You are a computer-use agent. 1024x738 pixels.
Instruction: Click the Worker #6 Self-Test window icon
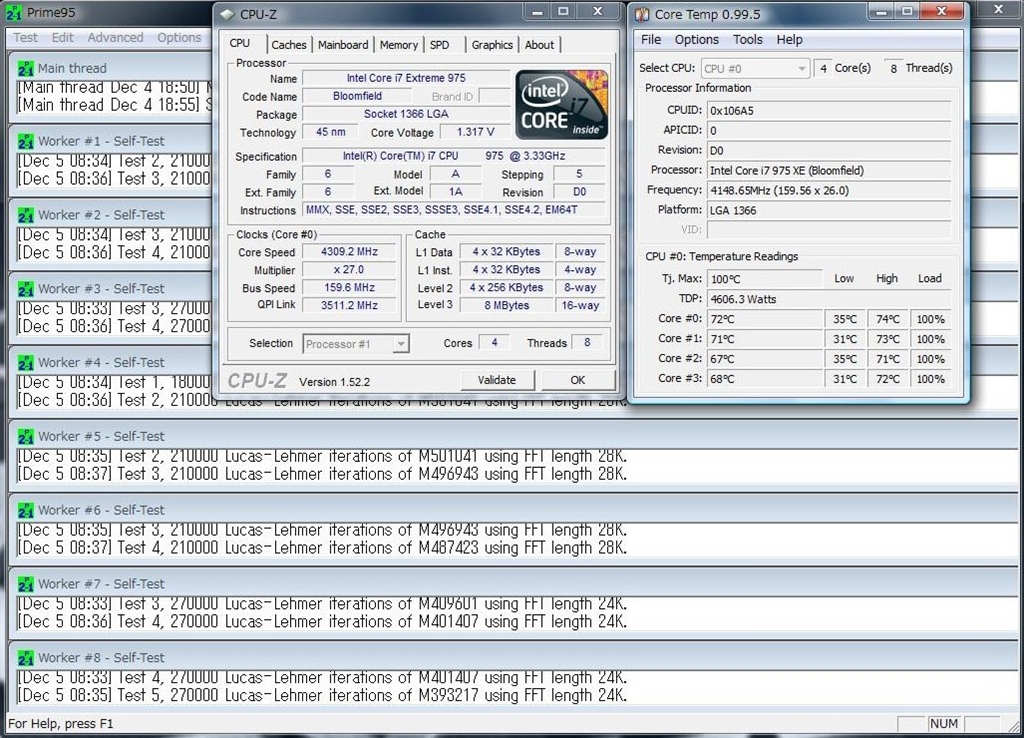click(26, 510)
